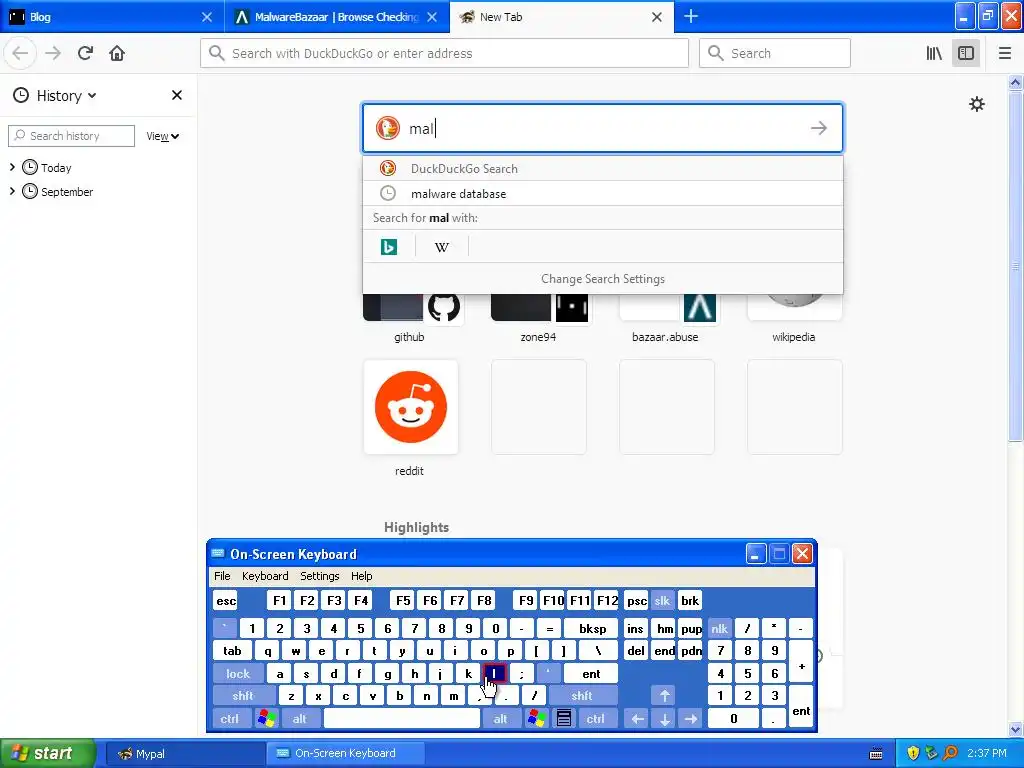
Task: Open the bazaar.abuse top site tile
Action: [x=665, y=319]
